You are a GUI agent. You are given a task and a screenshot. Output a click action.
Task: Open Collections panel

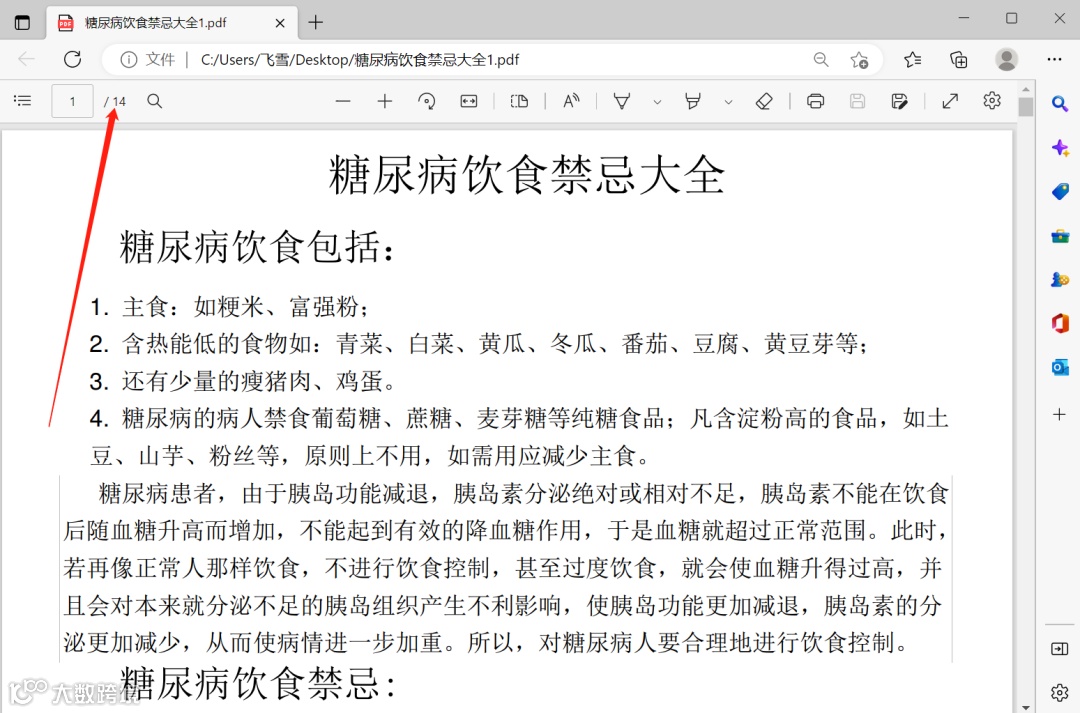[x=959, y=60]
